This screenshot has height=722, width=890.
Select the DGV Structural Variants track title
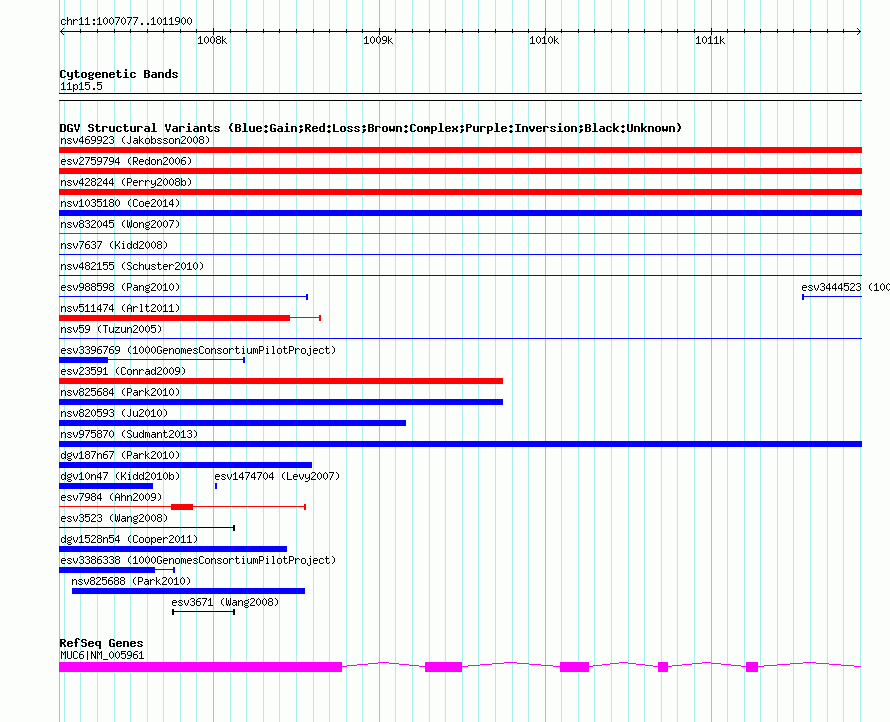[x=371, y=128]
